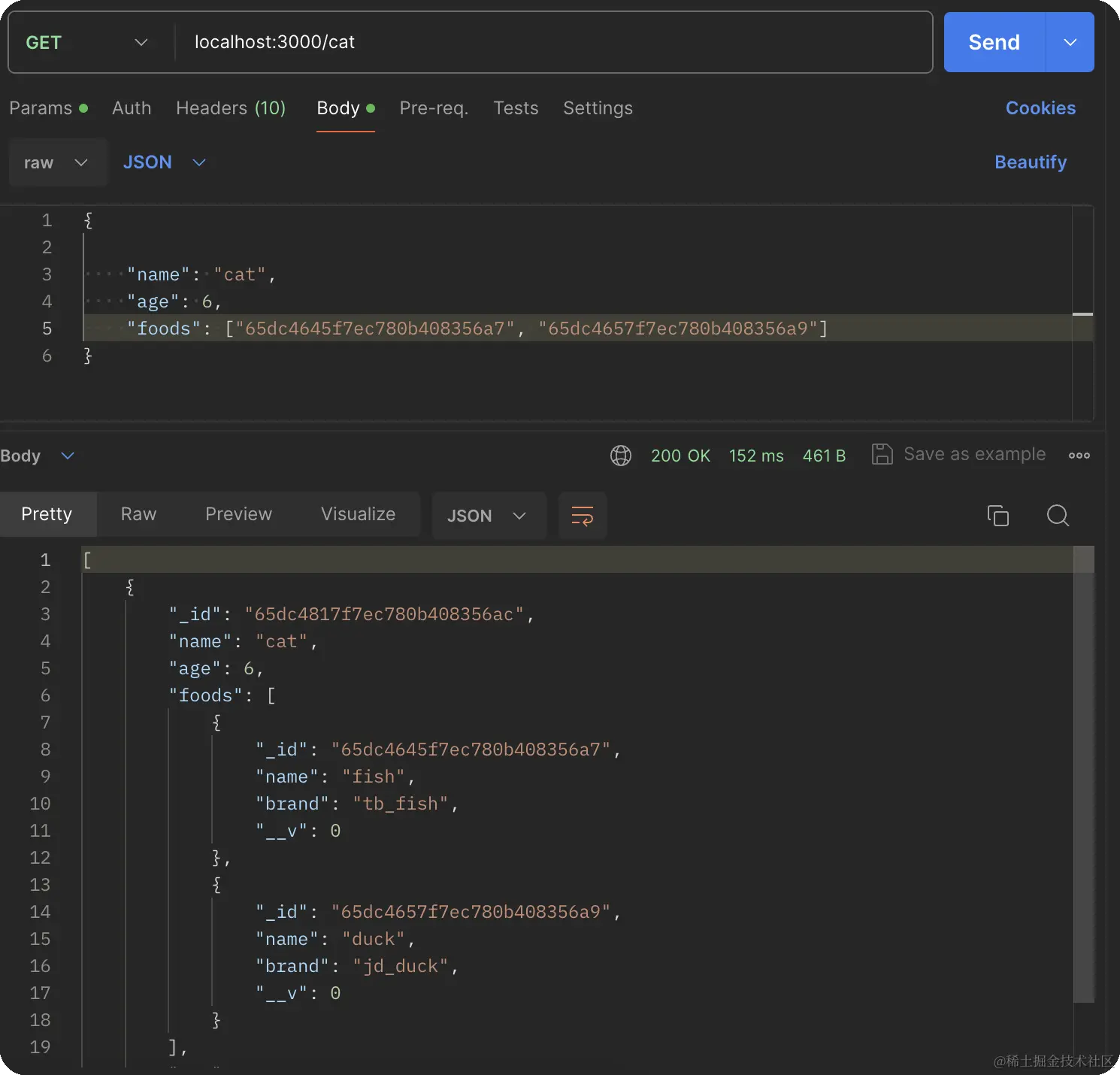Switch to the Auth tab
The height and width of the screenshot is (1075, 1120).
point(132,108)
